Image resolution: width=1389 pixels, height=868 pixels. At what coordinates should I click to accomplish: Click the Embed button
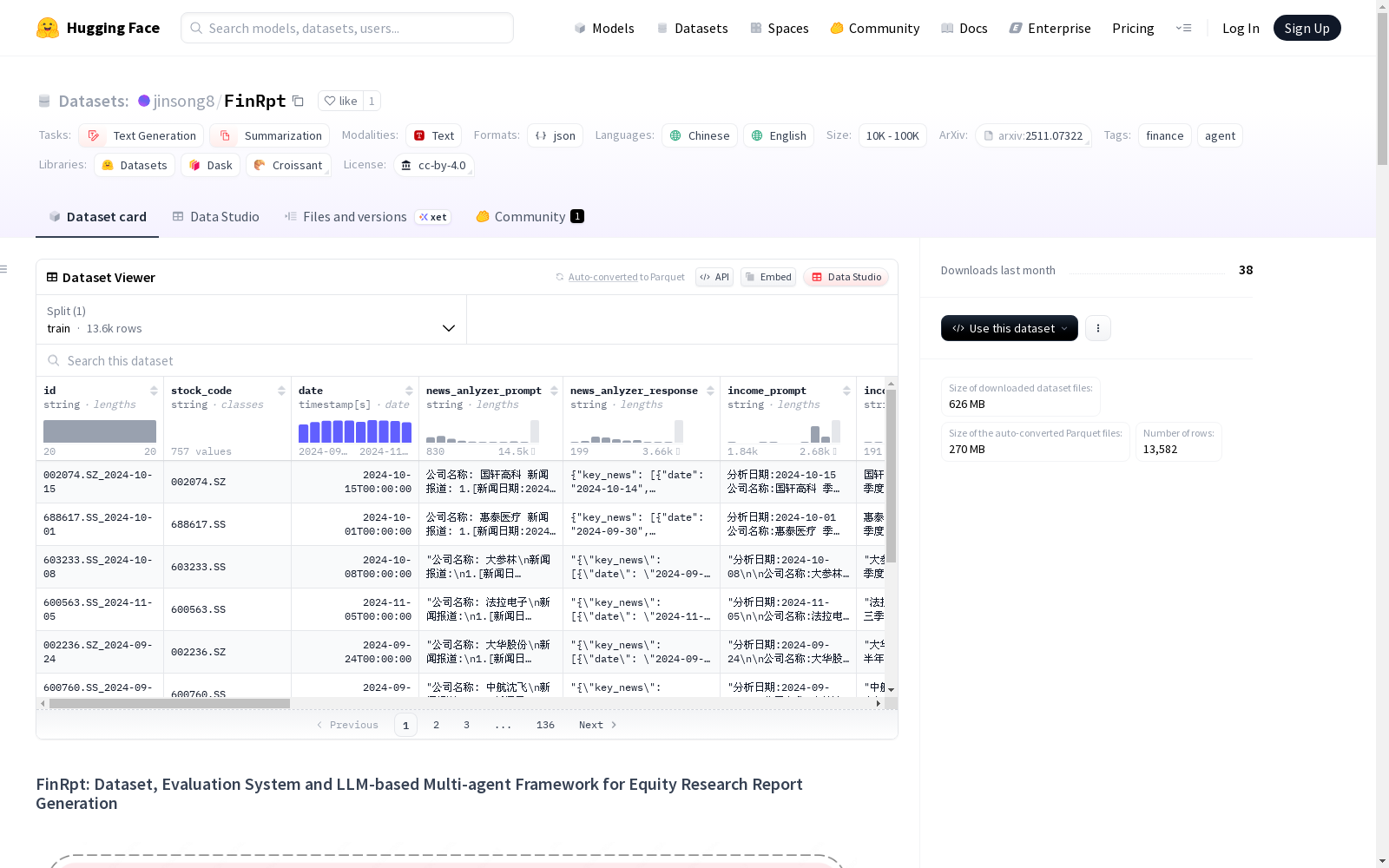click(x=768, y=277)
